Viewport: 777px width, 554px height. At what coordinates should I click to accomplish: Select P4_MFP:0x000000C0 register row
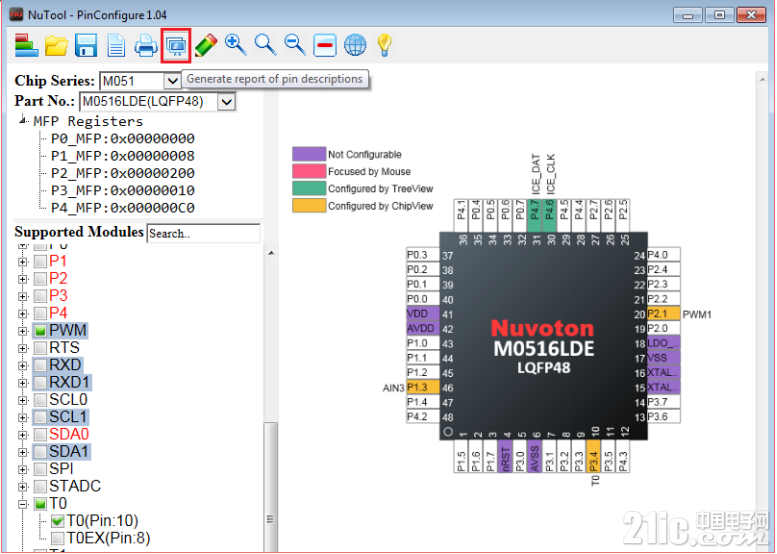coord(122,208)
